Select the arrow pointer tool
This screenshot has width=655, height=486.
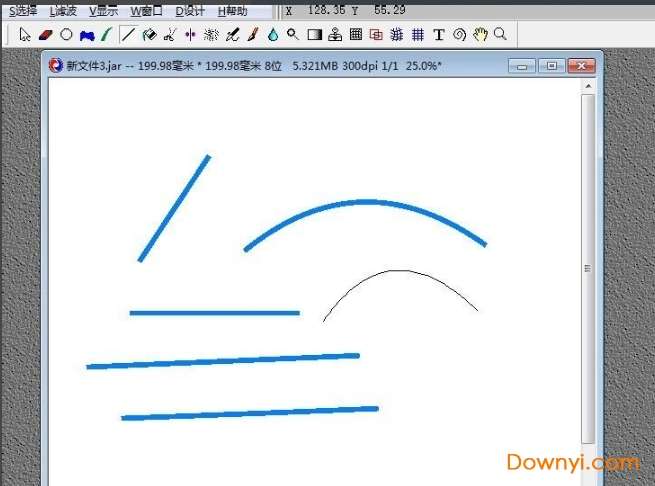click(x=25, y=35)
